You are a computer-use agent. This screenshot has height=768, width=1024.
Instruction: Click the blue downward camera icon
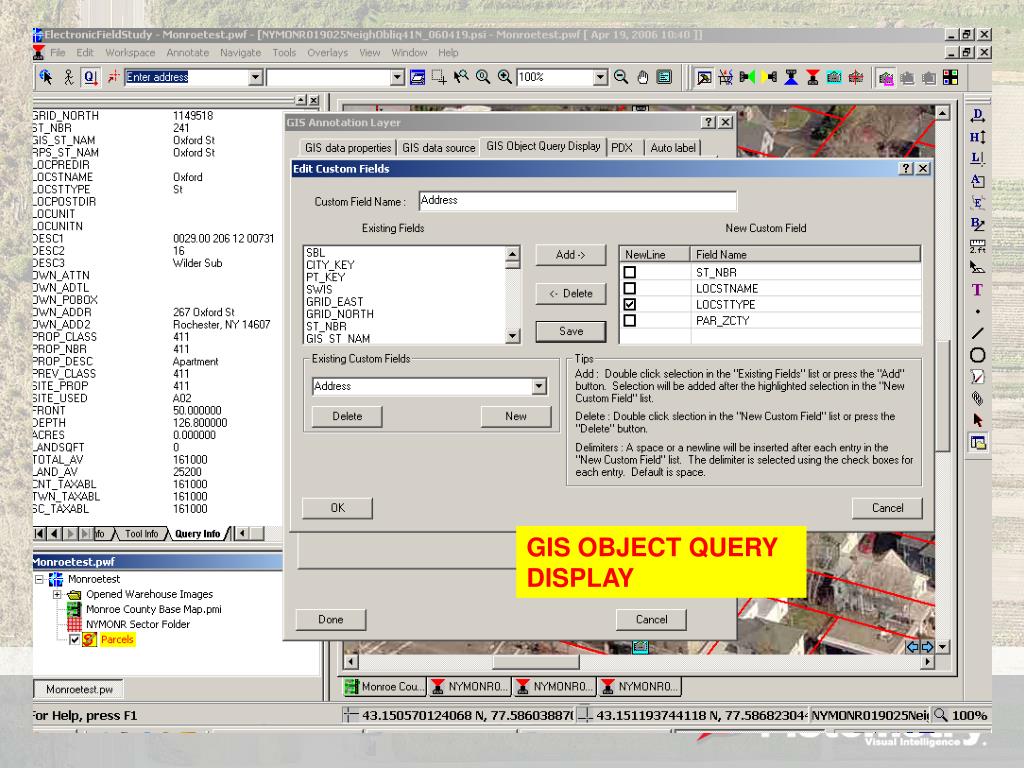point(791,77)
